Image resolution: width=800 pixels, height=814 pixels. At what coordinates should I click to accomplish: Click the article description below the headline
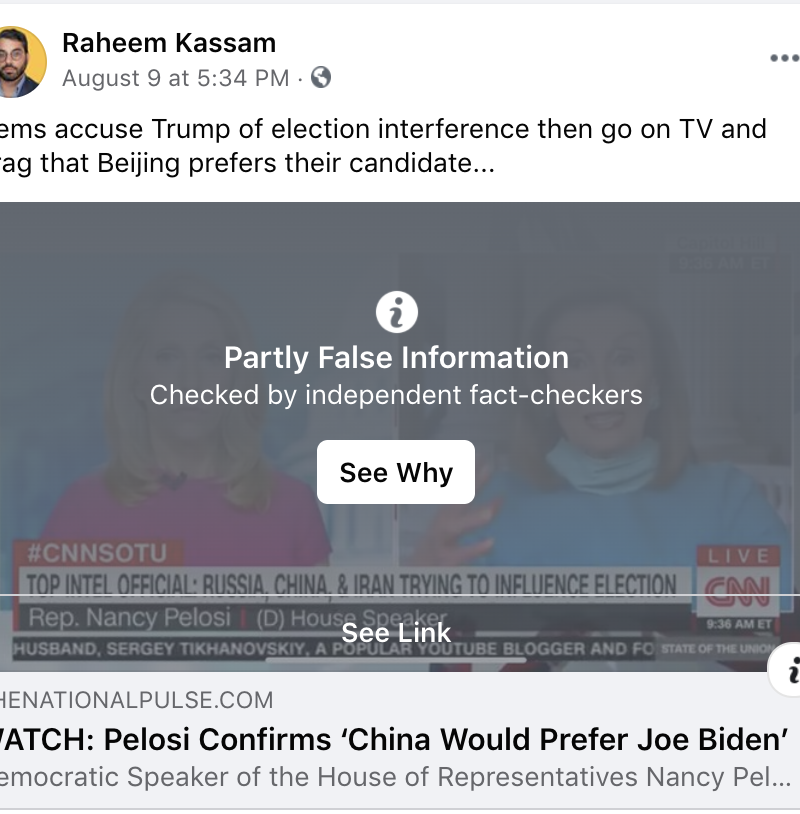[x=395, y=777]
